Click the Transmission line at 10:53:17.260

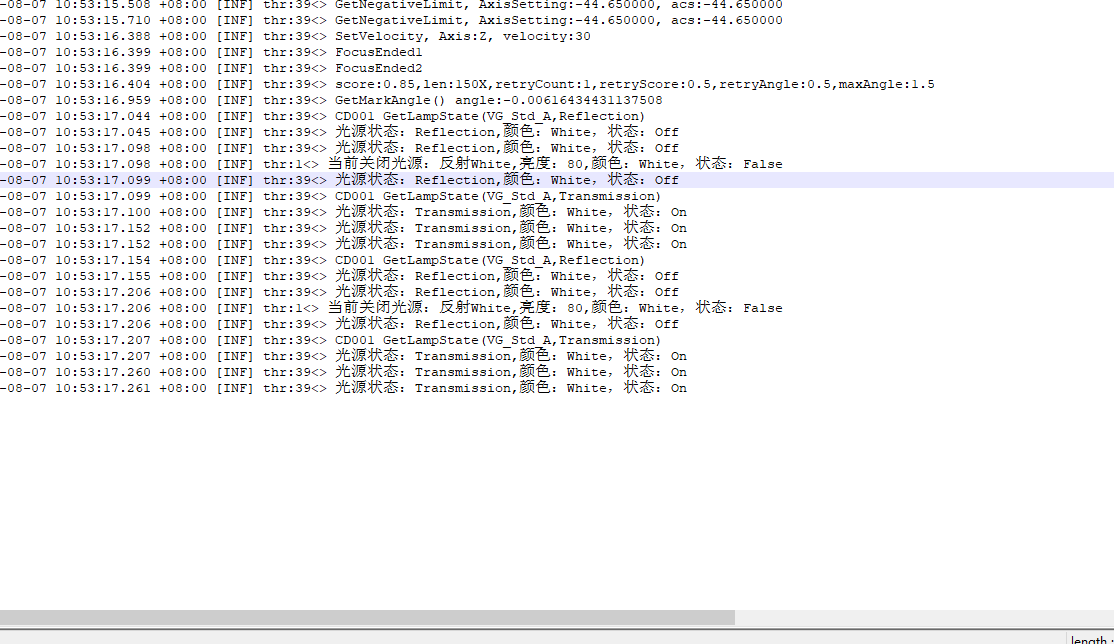[x=510, y=372]
